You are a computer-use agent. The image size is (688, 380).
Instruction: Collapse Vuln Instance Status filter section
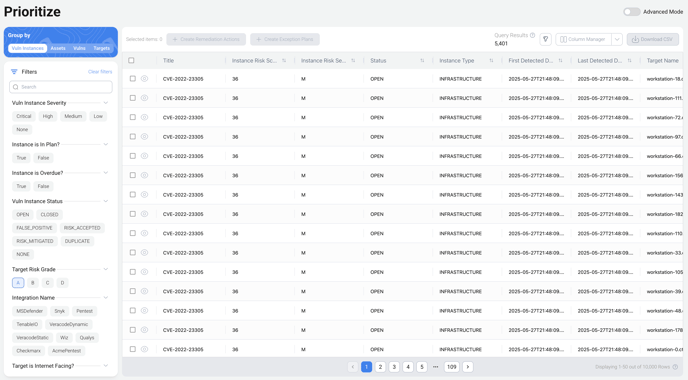(x=106, y=201)
